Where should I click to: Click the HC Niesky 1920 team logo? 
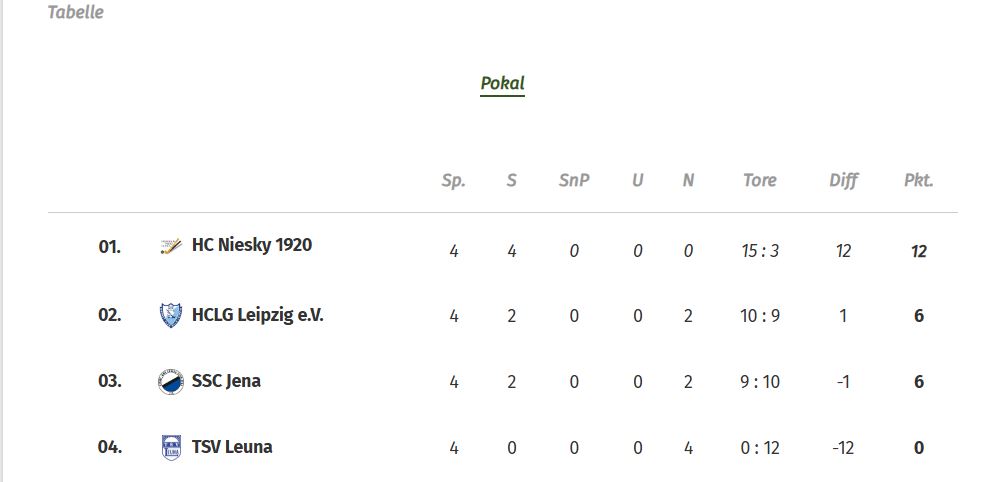171,246
